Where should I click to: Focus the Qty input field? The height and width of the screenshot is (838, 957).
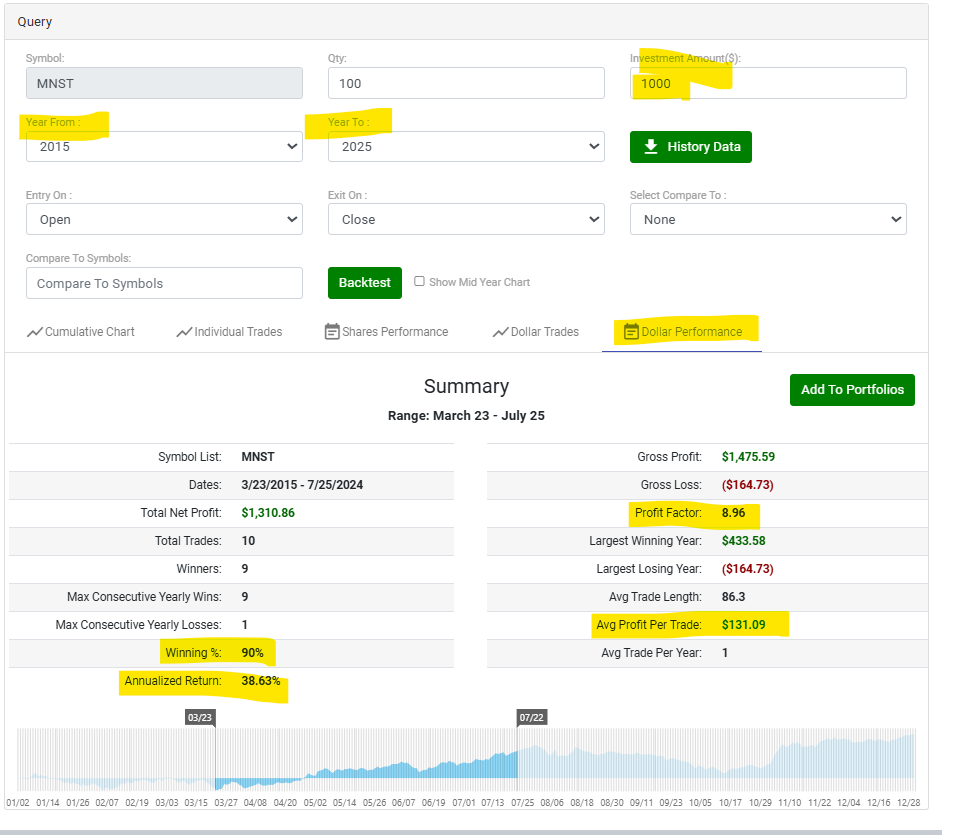pos(466,83)
